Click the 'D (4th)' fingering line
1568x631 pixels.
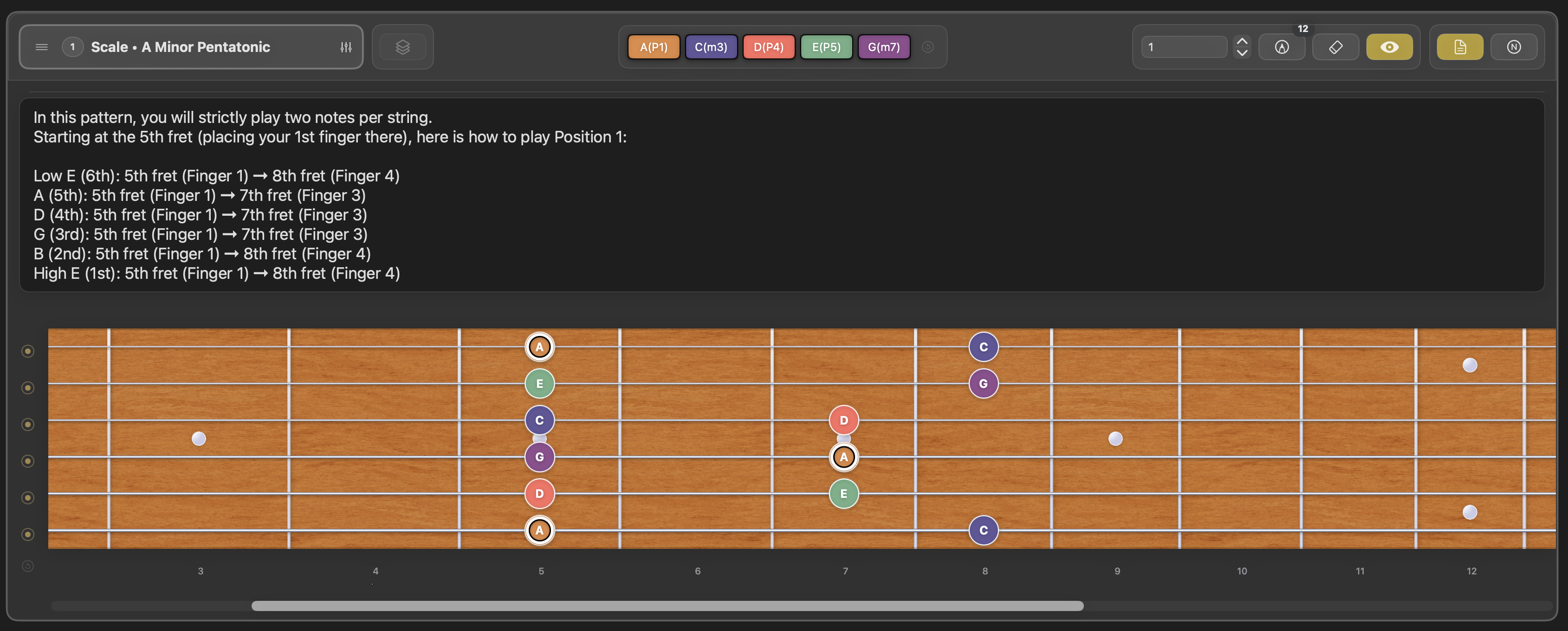click(x=200, y=215)
